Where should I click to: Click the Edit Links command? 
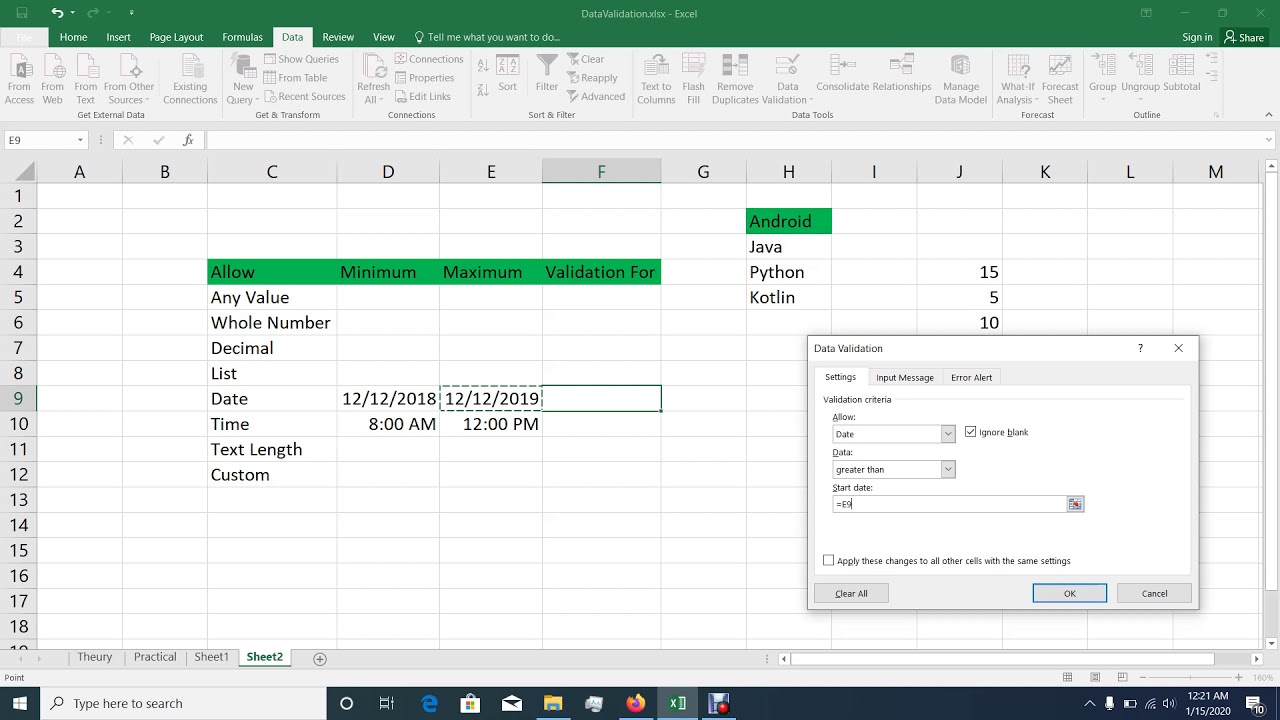click(422, 97)
